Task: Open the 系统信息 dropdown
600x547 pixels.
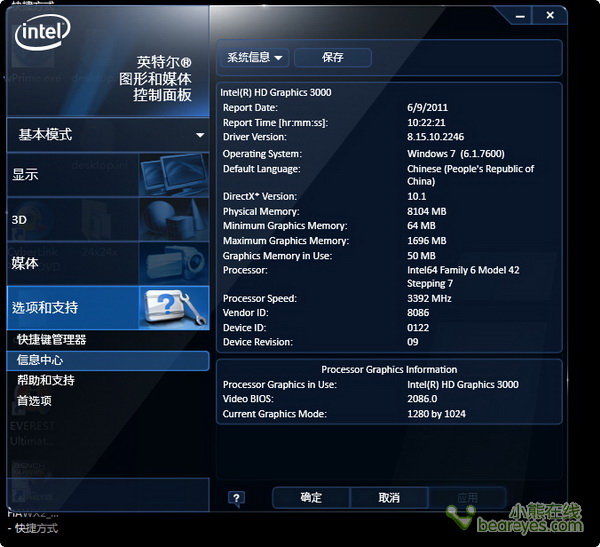Action: coord(254,58)
